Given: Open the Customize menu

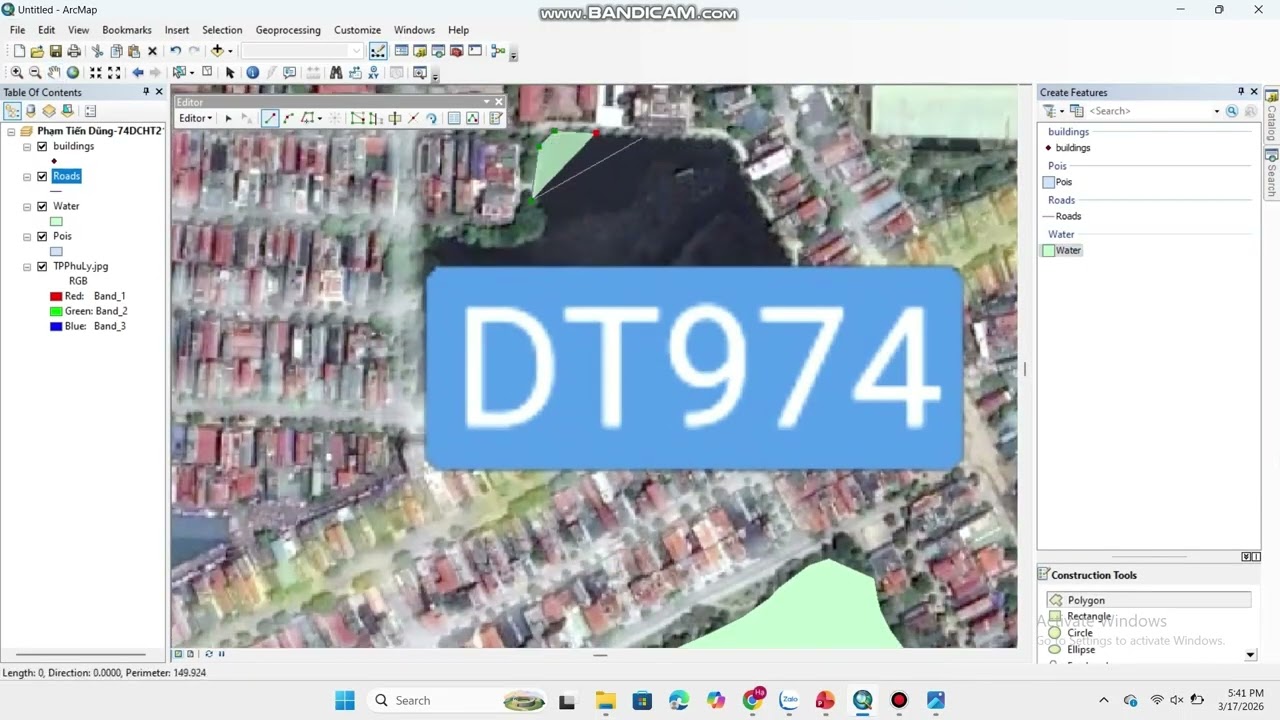Looking at the screenshot, I should pos(357,30).
